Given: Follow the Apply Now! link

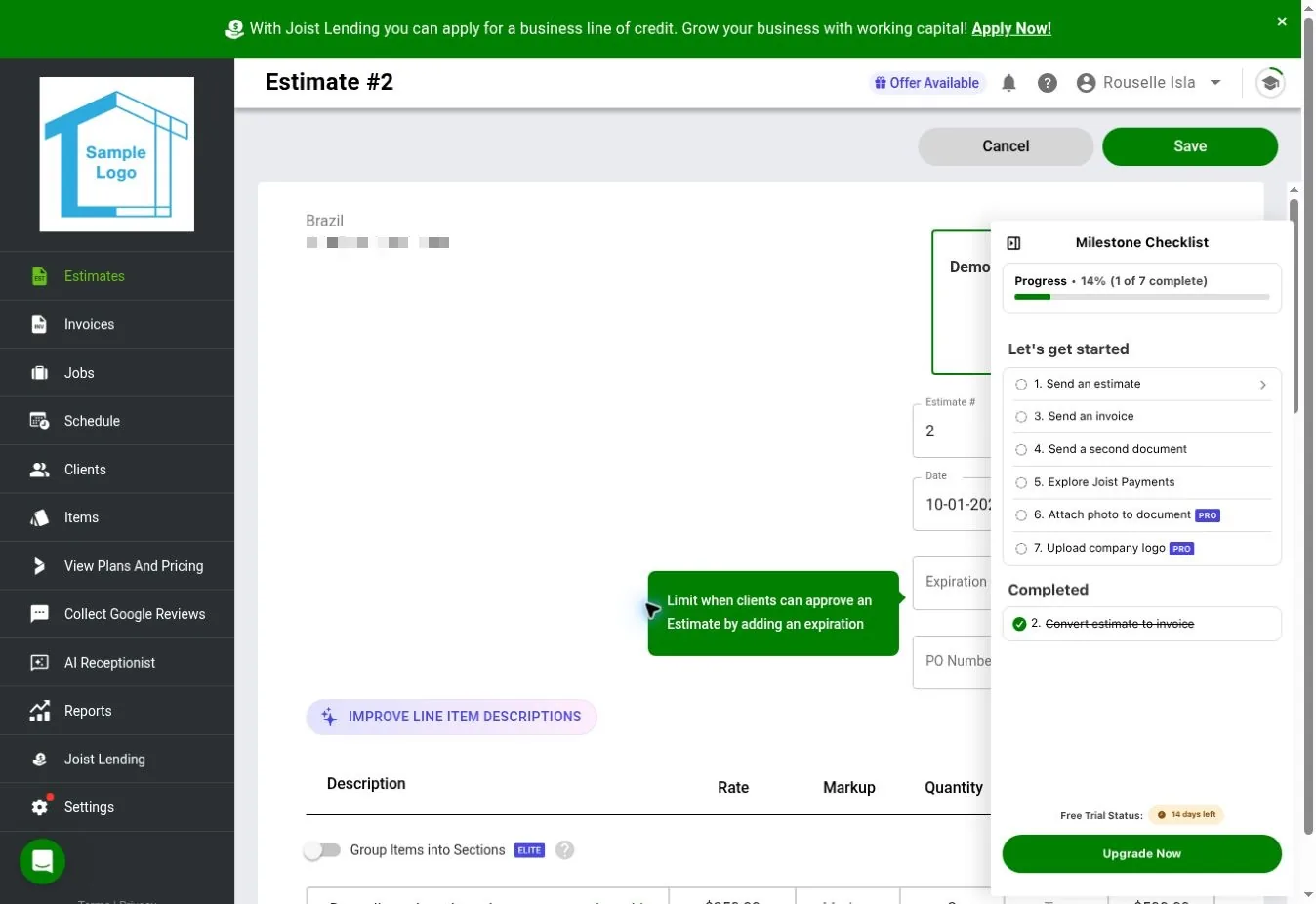Looking at the screenshot, I should (1011, 28).
